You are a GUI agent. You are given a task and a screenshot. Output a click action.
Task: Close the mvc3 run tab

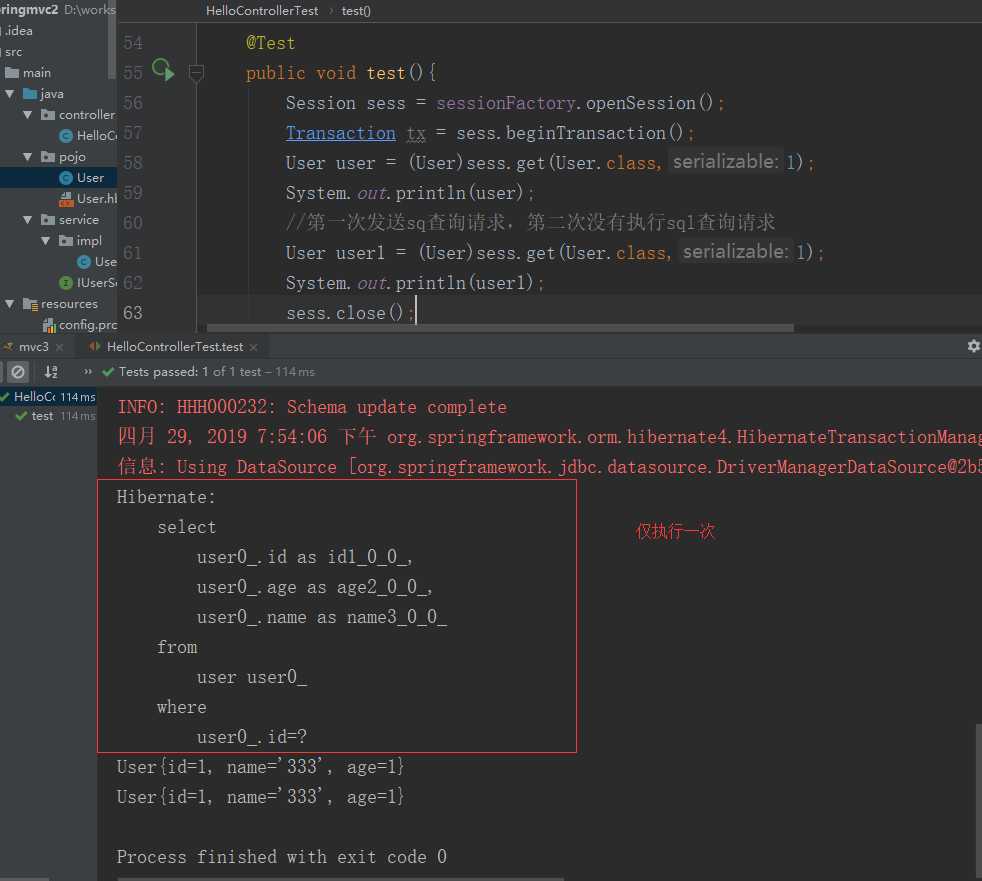59,347
